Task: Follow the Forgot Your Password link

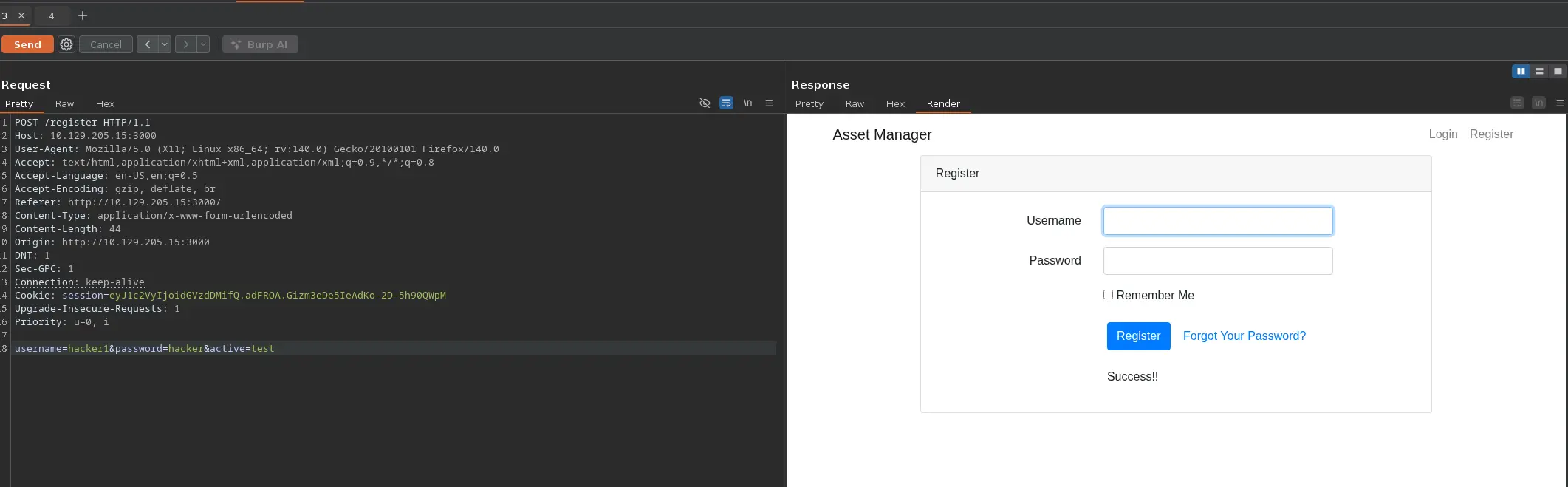Action: coord(1244,336)
